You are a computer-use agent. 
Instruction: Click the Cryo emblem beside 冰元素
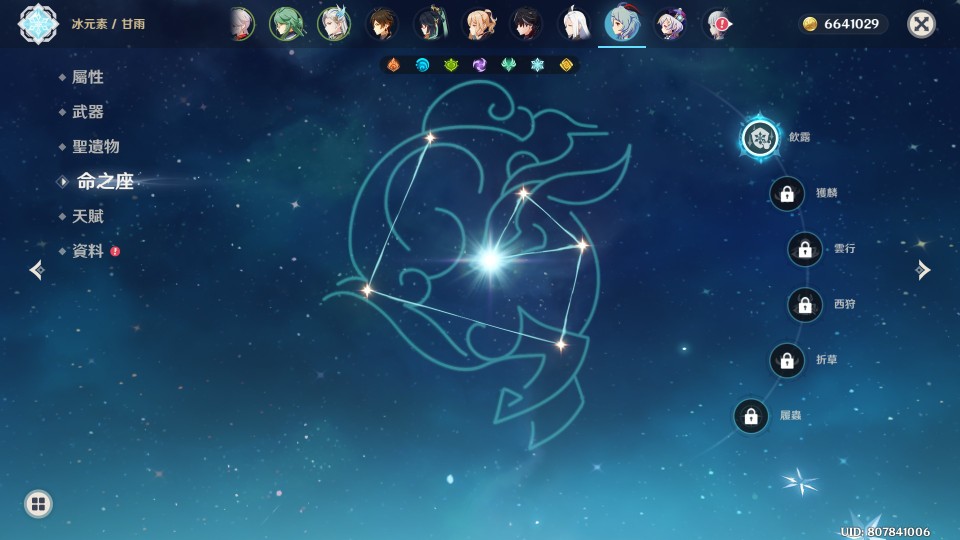point(38,24)
